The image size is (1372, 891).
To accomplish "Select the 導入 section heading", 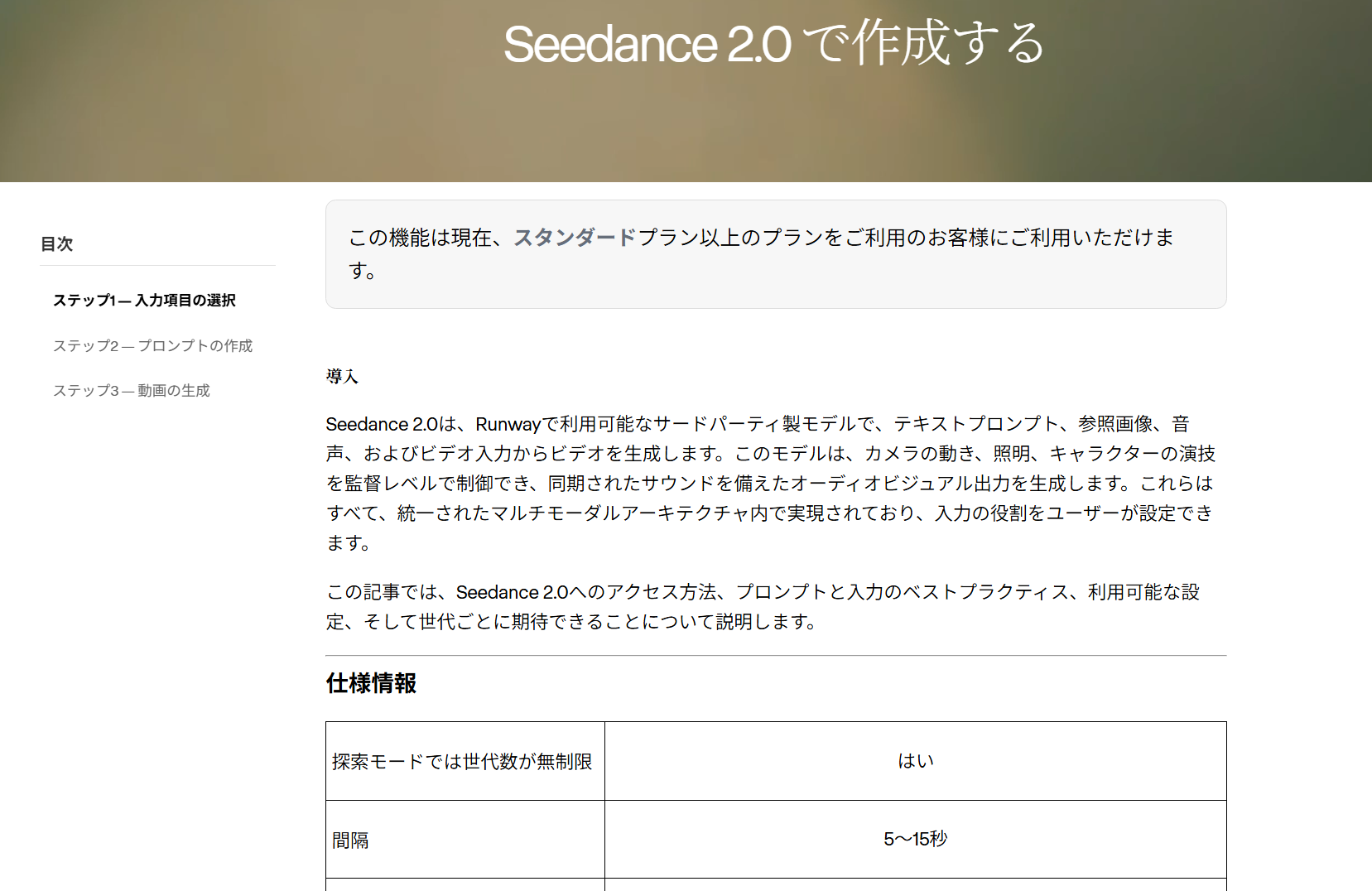I will pyautogui.click(x=342, y=377).
